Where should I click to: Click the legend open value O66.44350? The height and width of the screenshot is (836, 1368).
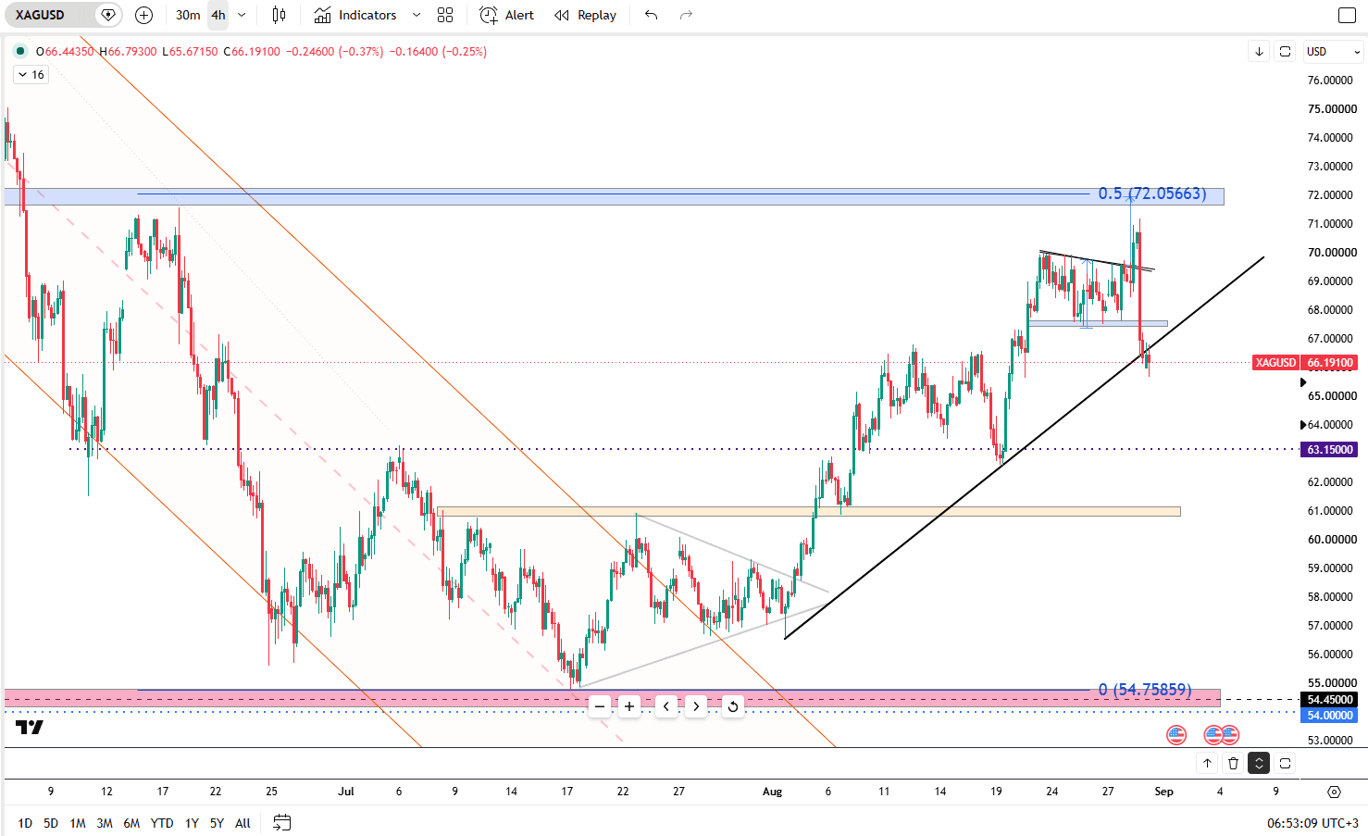65,51
